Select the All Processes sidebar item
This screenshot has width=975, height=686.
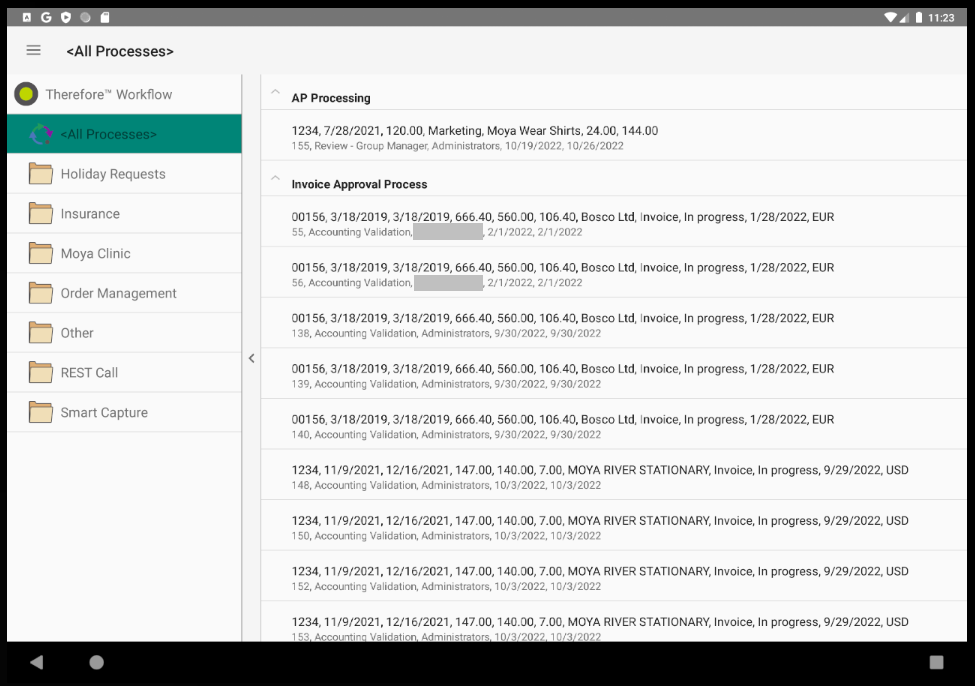pyautogui.click(x=124, y=134)
